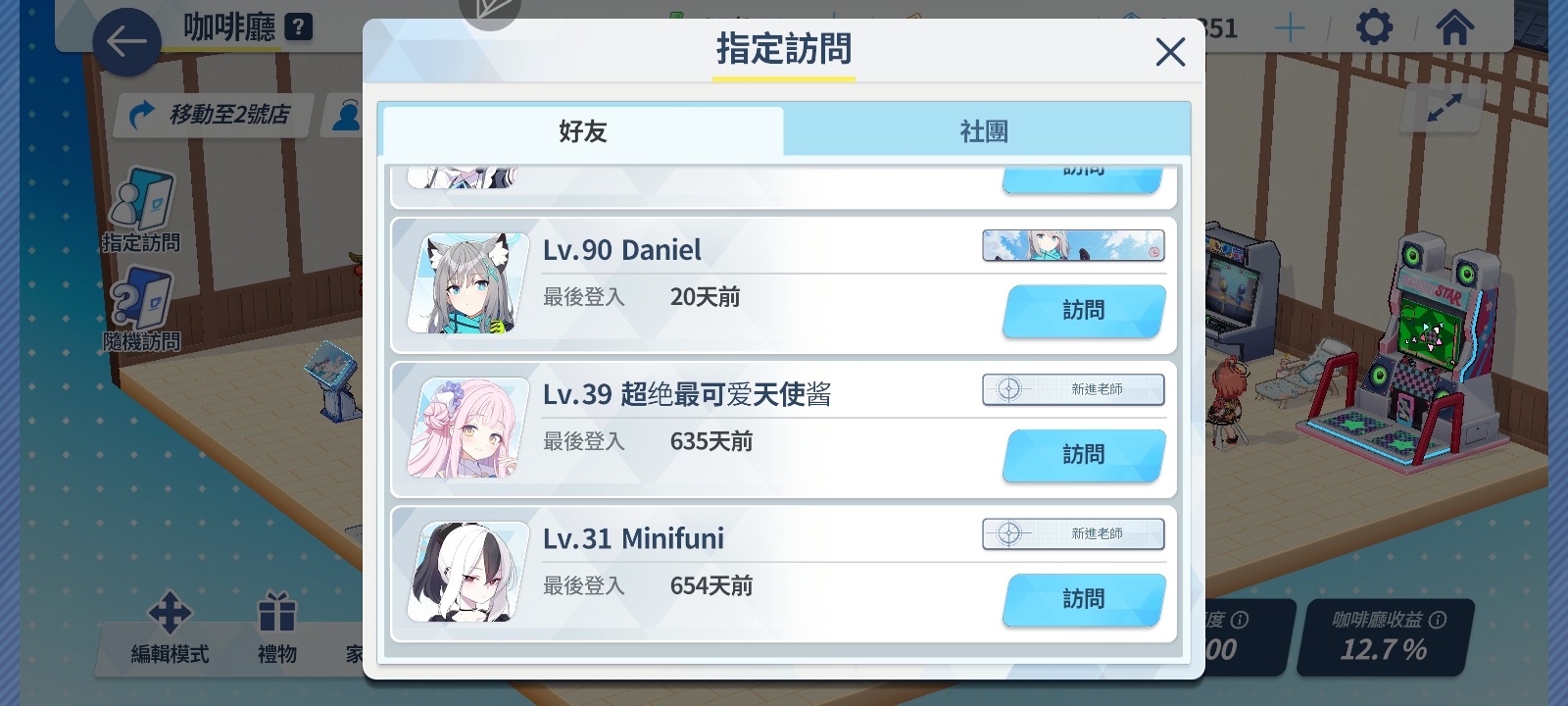Click the plus icon to add currency

[x=1290, y=27]
